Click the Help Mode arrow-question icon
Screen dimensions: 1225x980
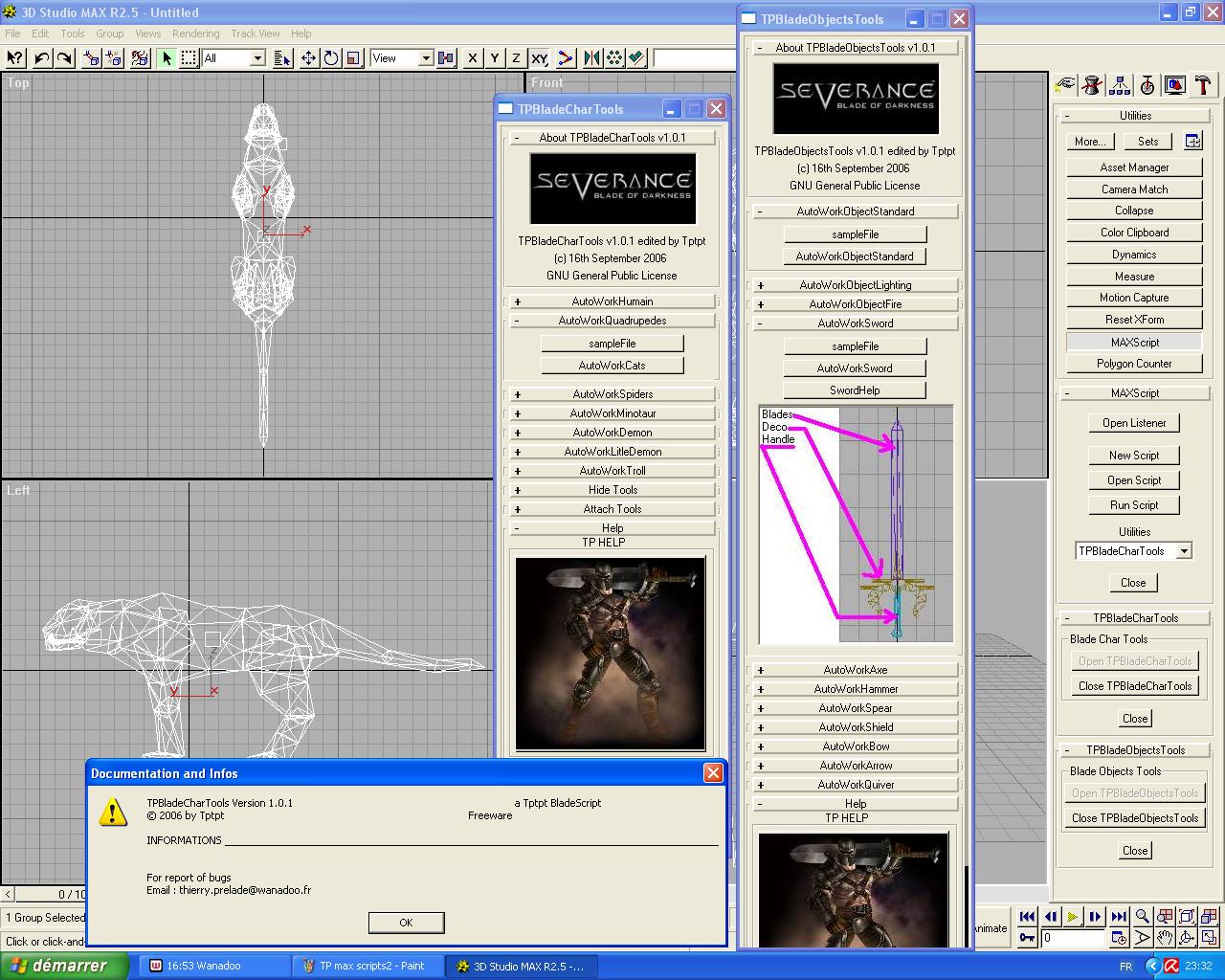pyautogui.click(x=14, y=58)
